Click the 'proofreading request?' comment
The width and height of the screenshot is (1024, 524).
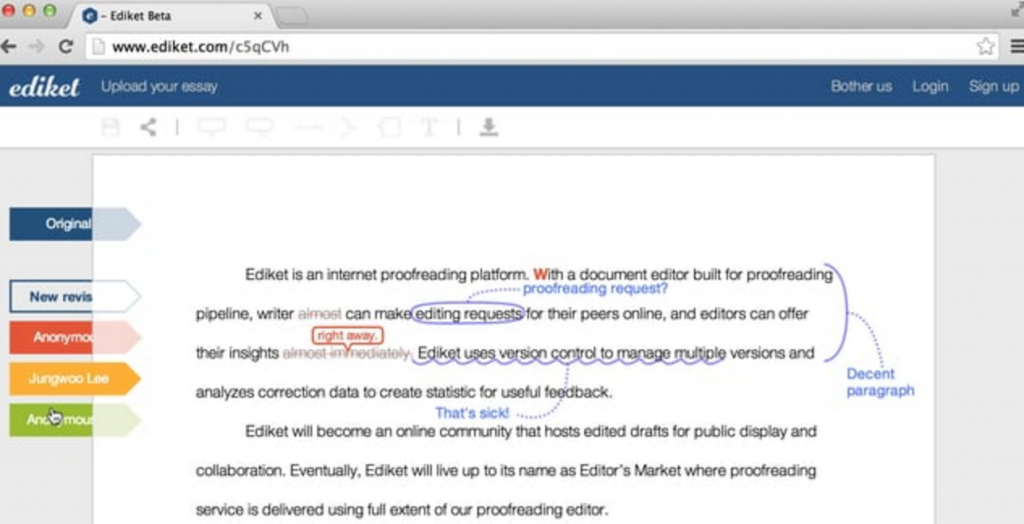(x=596, y=288)
